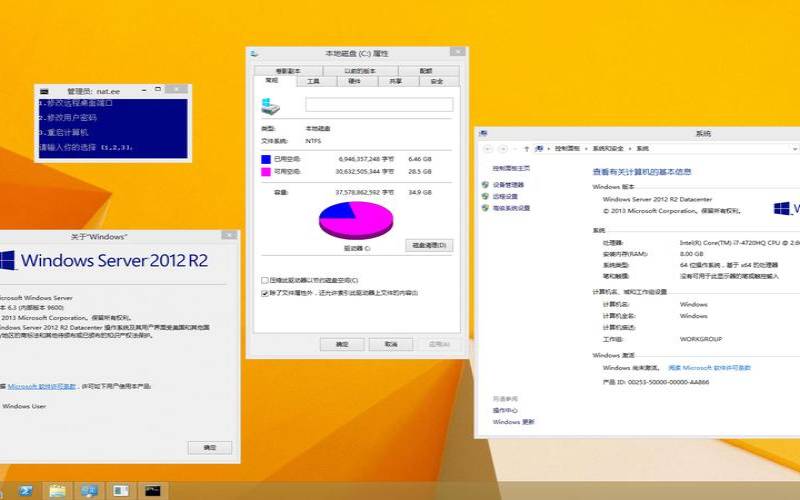Go up one level with the up arrow in the System window
The image size is (800, 500).
(x=527, y=148)
